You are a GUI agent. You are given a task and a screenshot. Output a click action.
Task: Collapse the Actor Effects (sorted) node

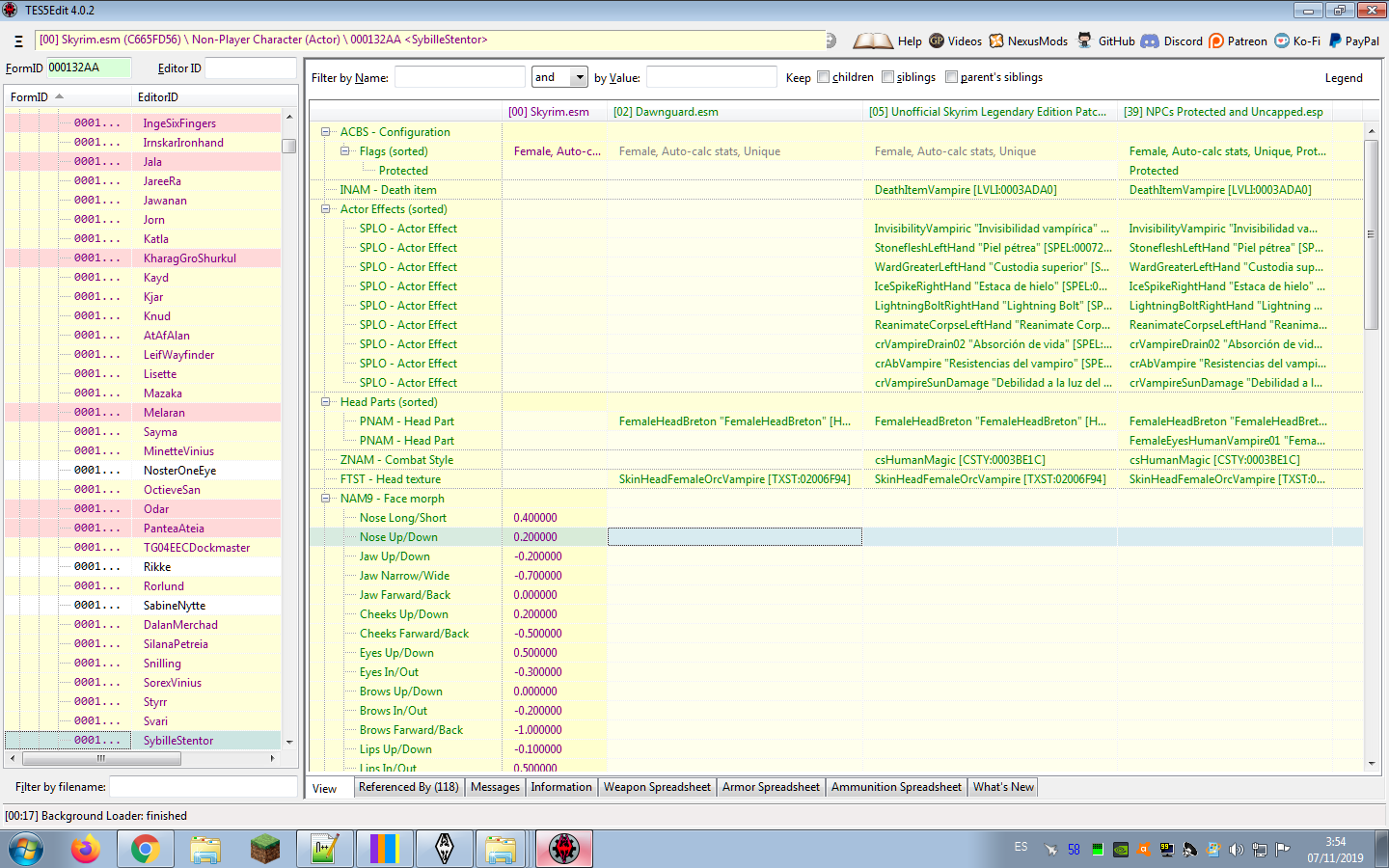[326, 209]
